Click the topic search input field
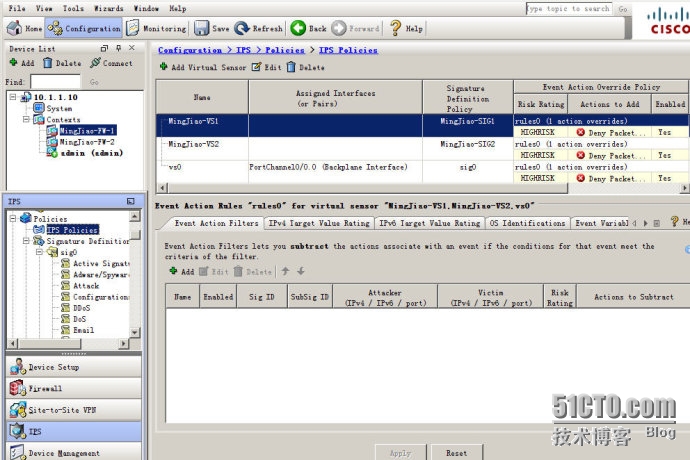Screen dimensions: 690x460 (569, 9)
